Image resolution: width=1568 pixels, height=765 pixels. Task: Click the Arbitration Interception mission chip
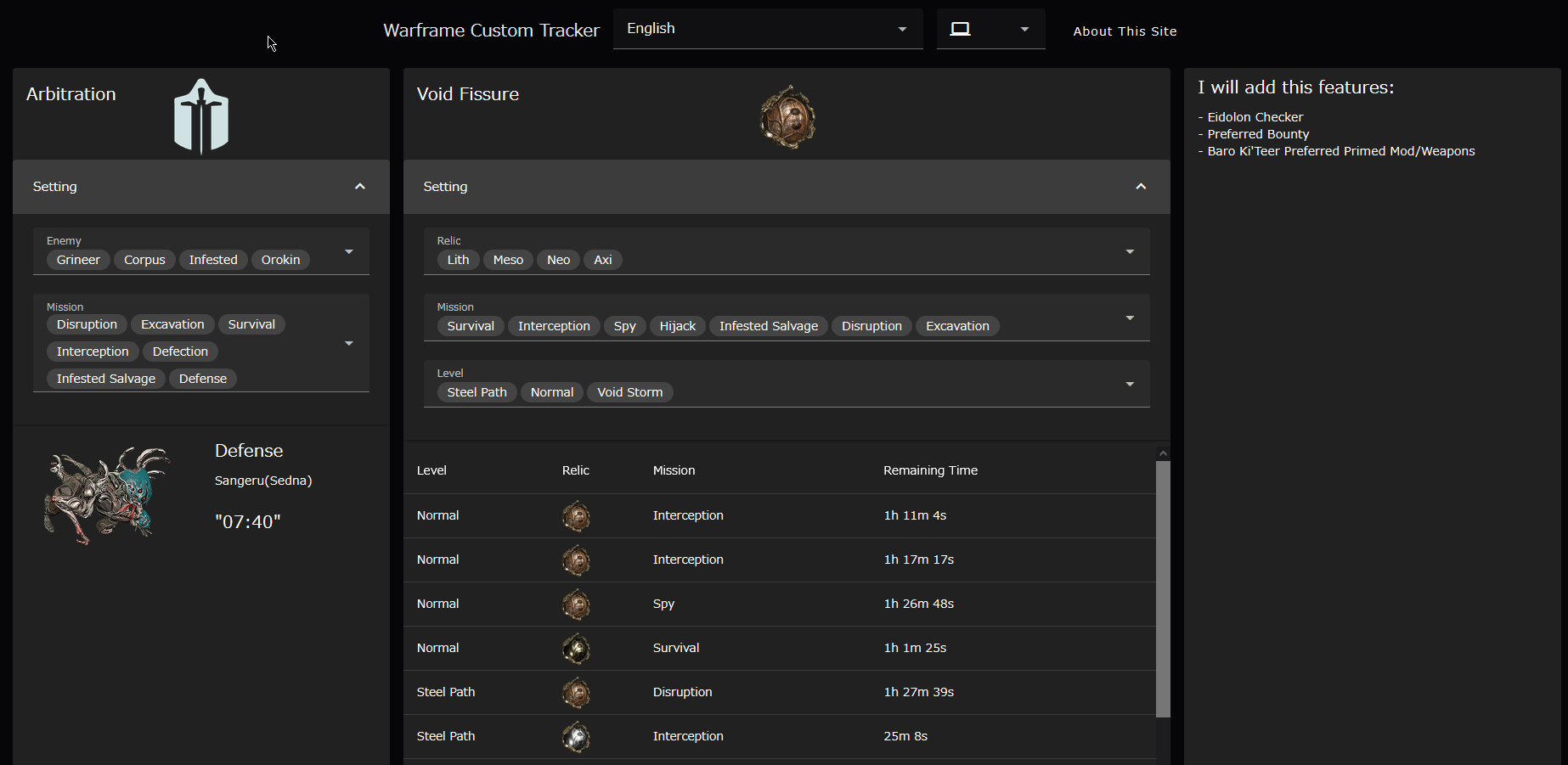pos(93,352)
